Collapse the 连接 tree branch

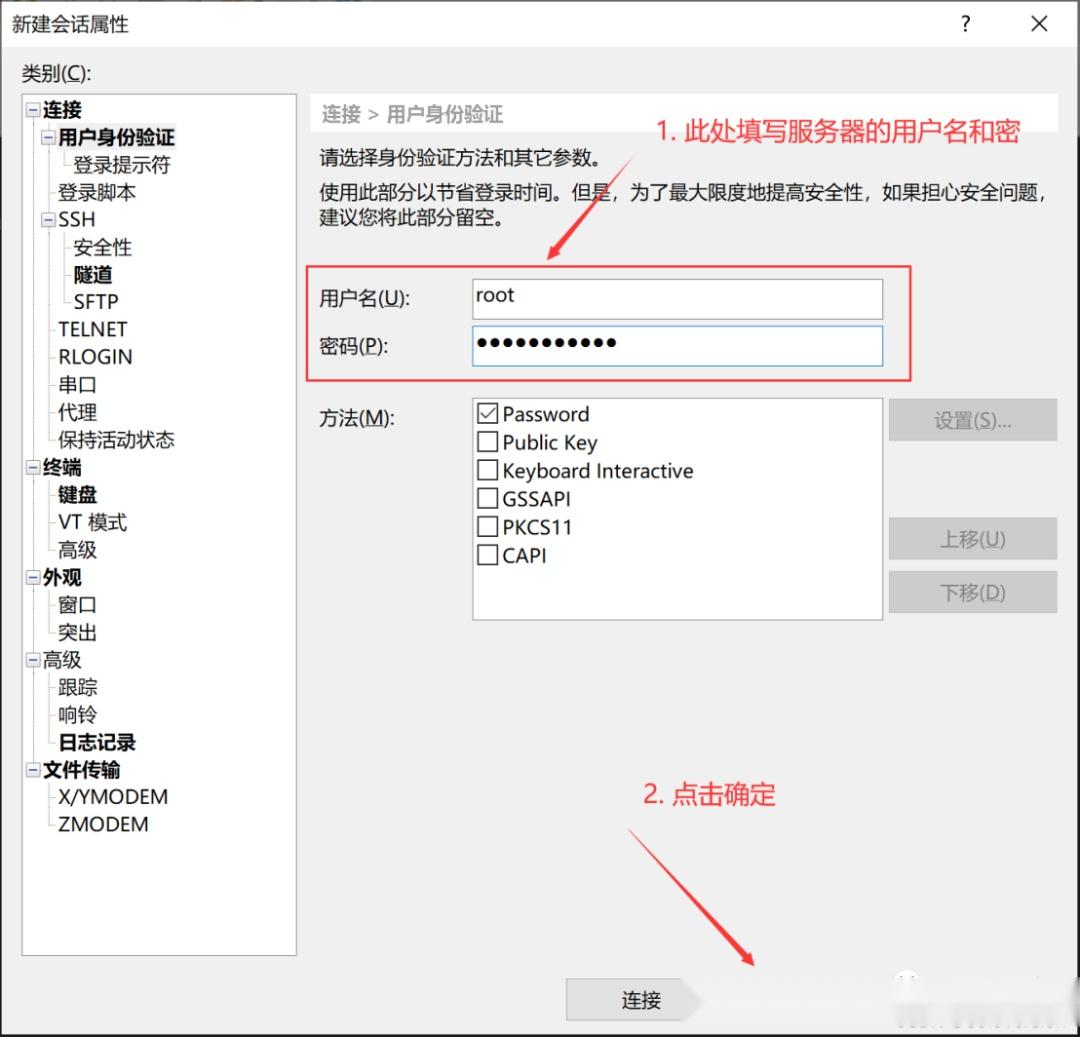(x=32, y=110)
